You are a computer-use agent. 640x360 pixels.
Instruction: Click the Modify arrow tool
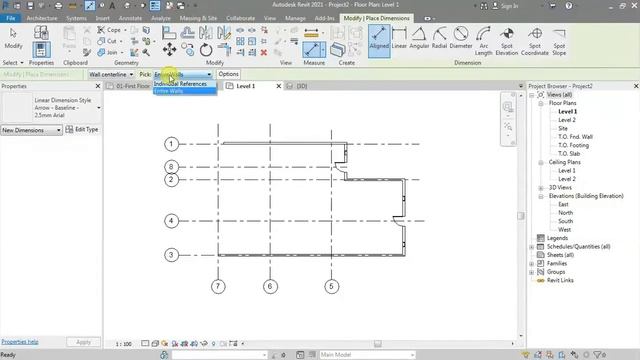click(x=13, y=38)
